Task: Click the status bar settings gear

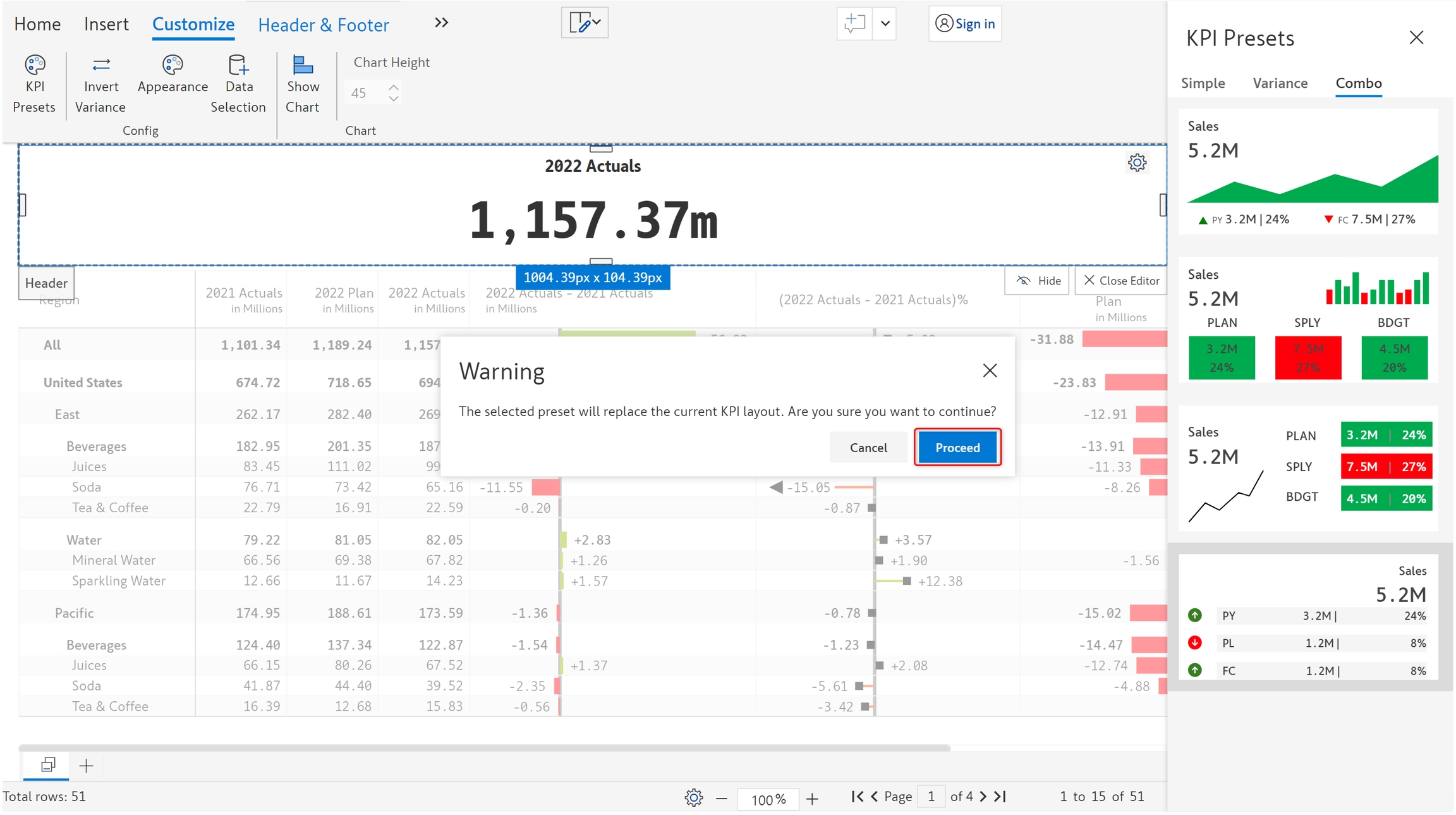Action: 693,797
